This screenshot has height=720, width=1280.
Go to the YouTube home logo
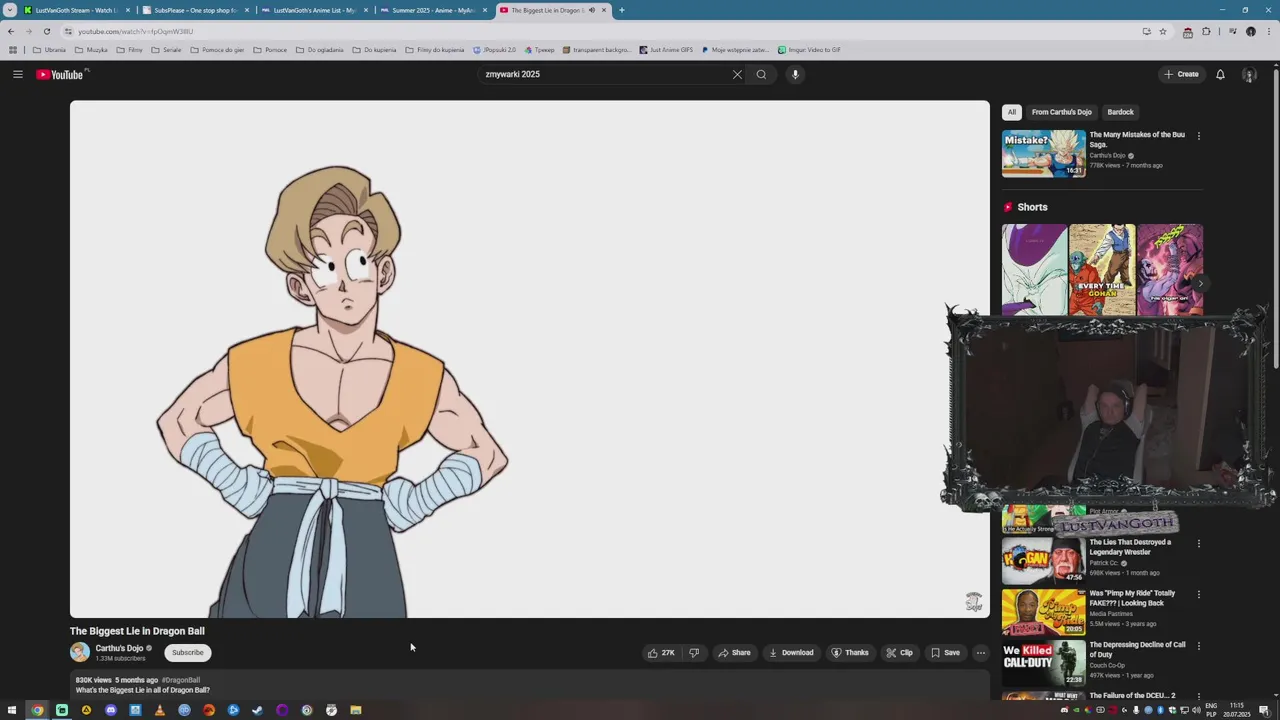(x=62, y=74)
